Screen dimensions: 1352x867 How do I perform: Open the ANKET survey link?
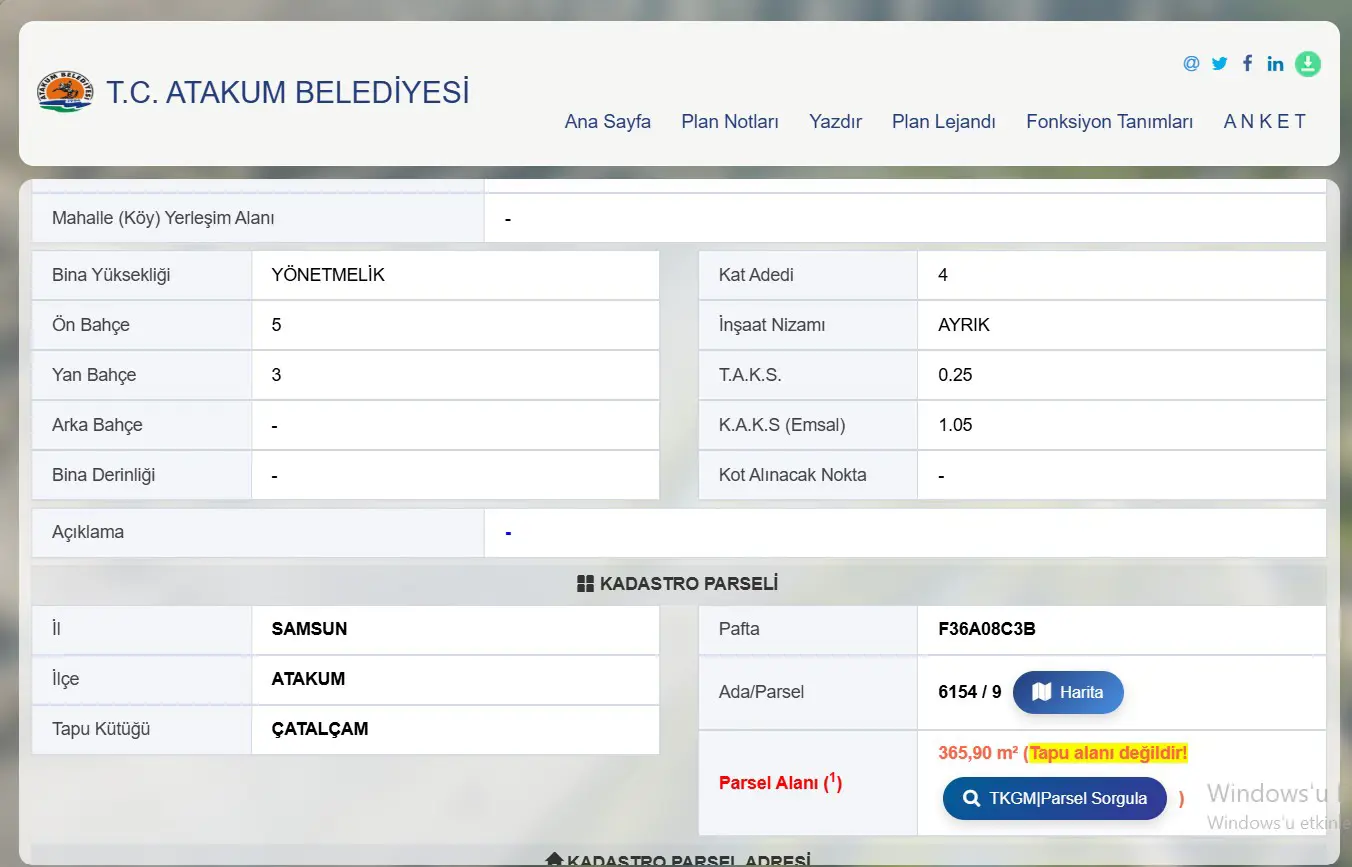click(1265, 122)
